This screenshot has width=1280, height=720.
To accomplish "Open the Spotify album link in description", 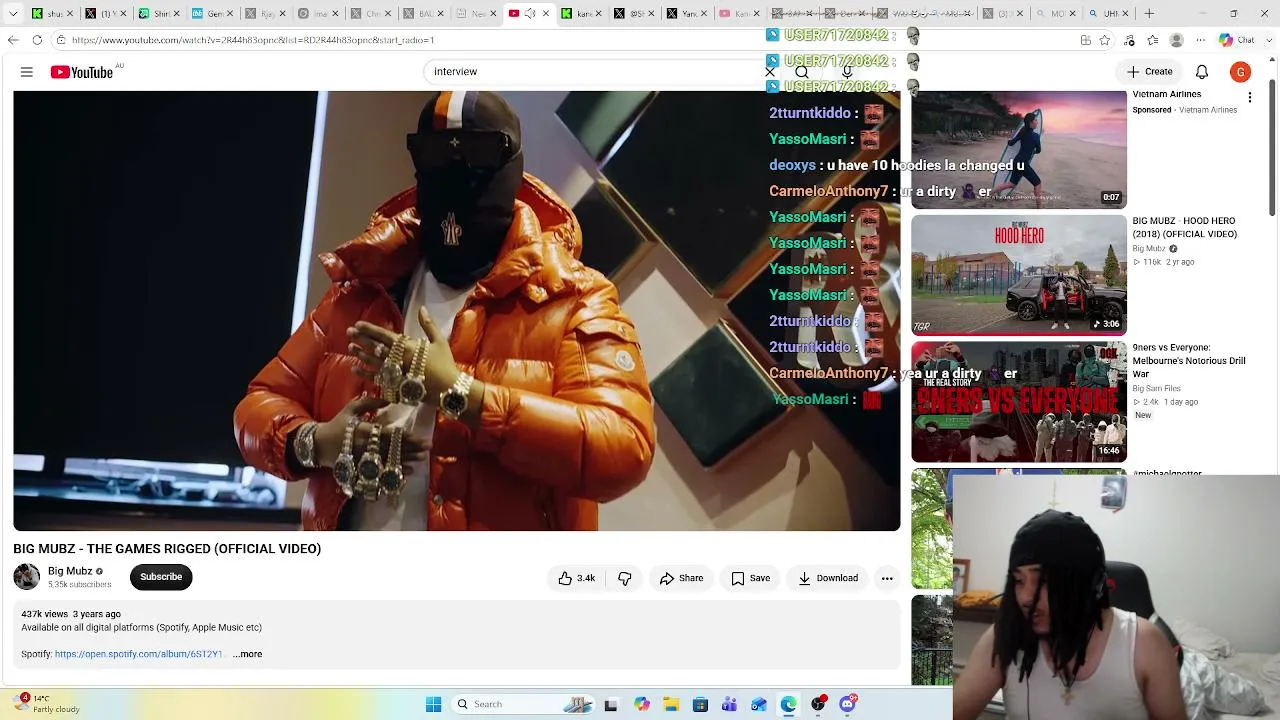I will tap(139, 654).
